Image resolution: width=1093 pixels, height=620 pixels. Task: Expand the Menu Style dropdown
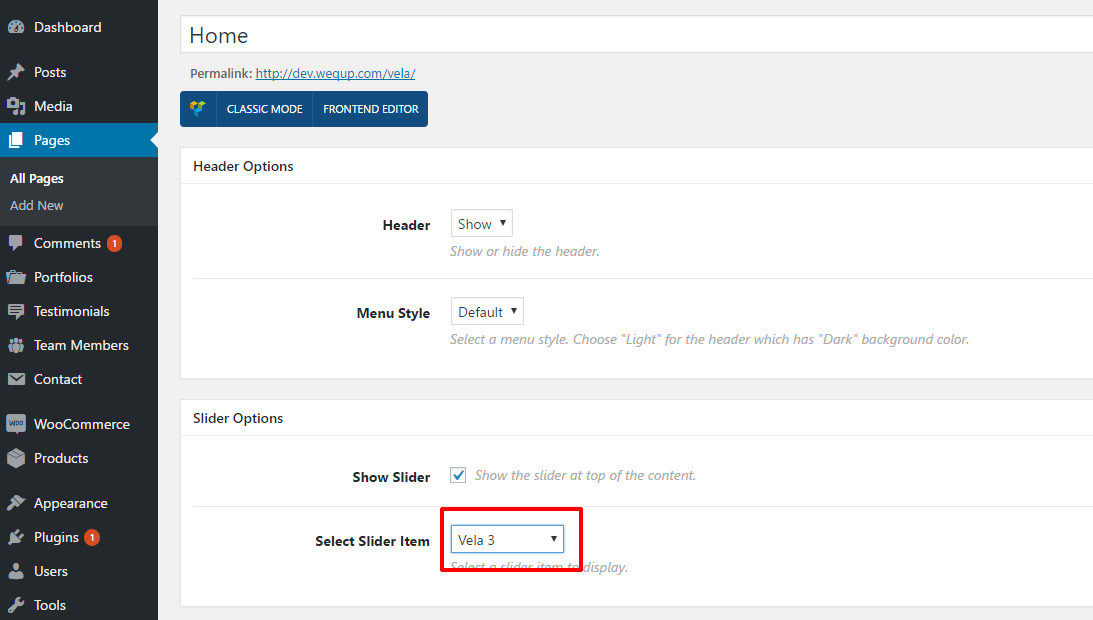(487, 312)
